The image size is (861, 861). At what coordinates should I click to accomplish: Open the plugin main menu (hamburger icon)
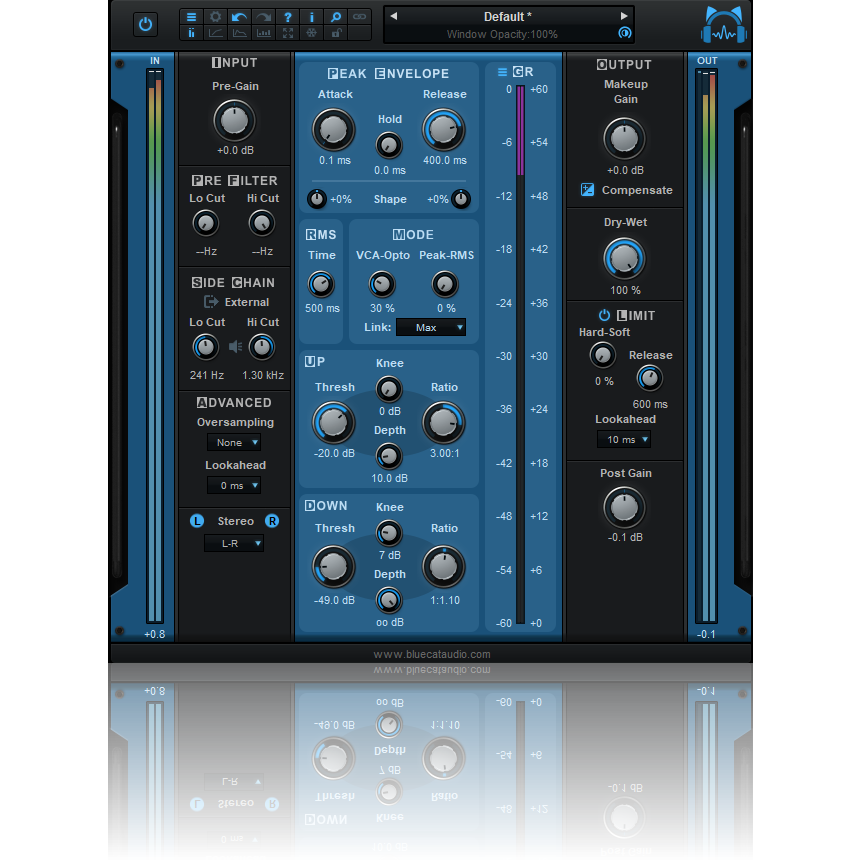tap(191, 16)
